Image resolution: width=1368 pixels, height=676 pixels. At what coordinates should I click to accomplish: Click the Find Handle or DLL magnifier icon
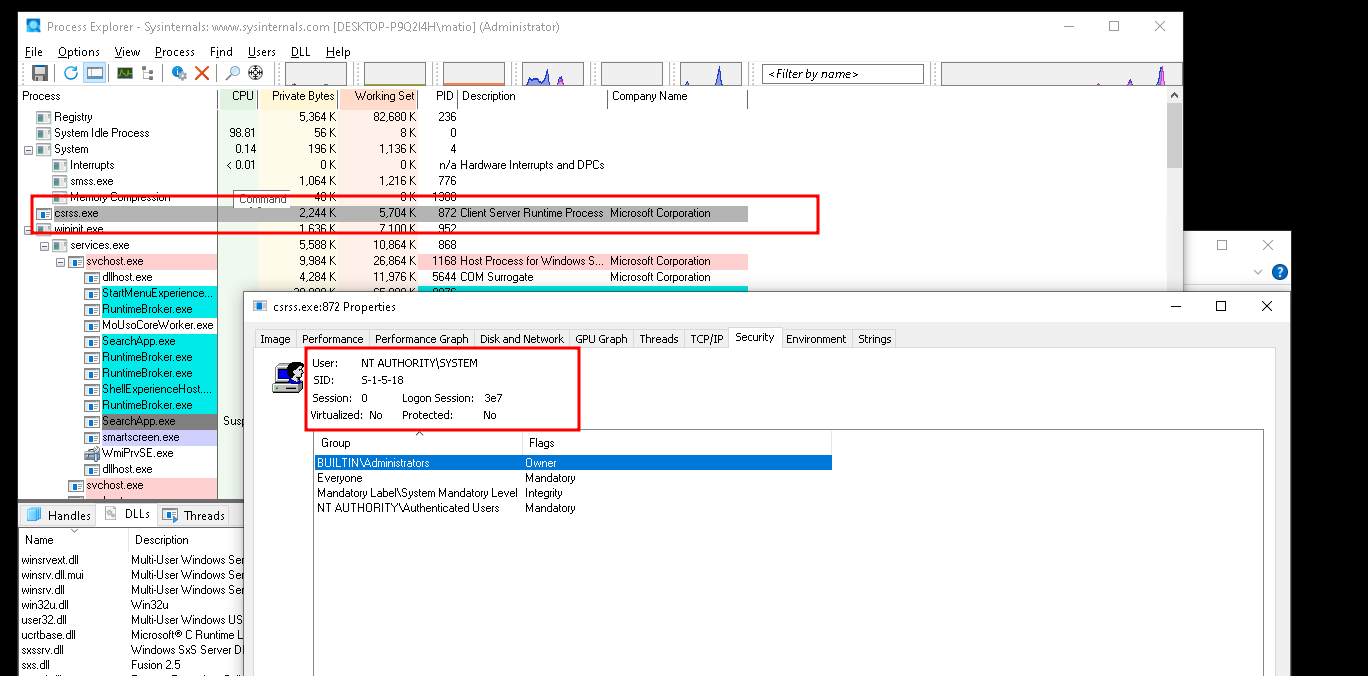232,73
